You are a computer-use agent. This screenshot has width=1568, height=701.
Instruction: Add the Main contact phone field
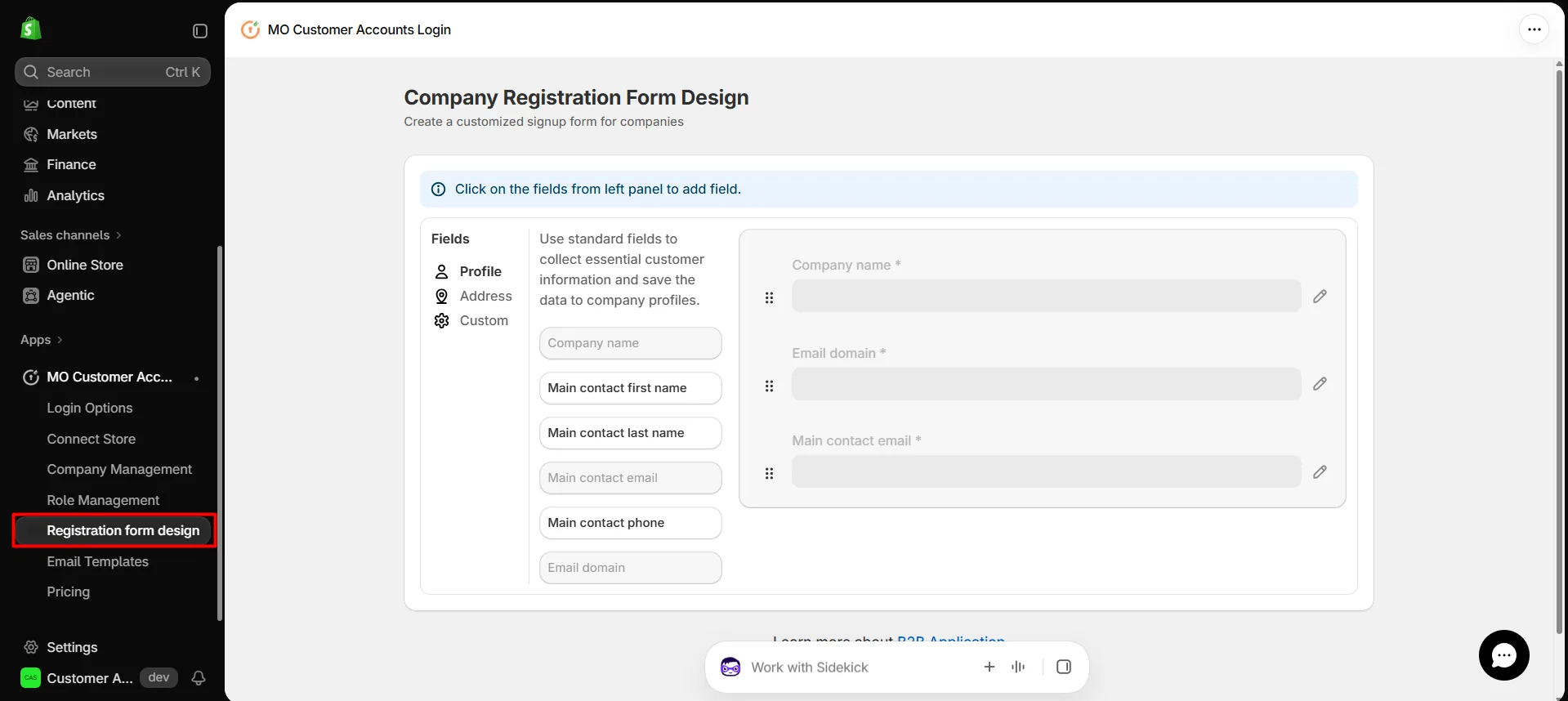pyautogui.click(x=631, y=523)
